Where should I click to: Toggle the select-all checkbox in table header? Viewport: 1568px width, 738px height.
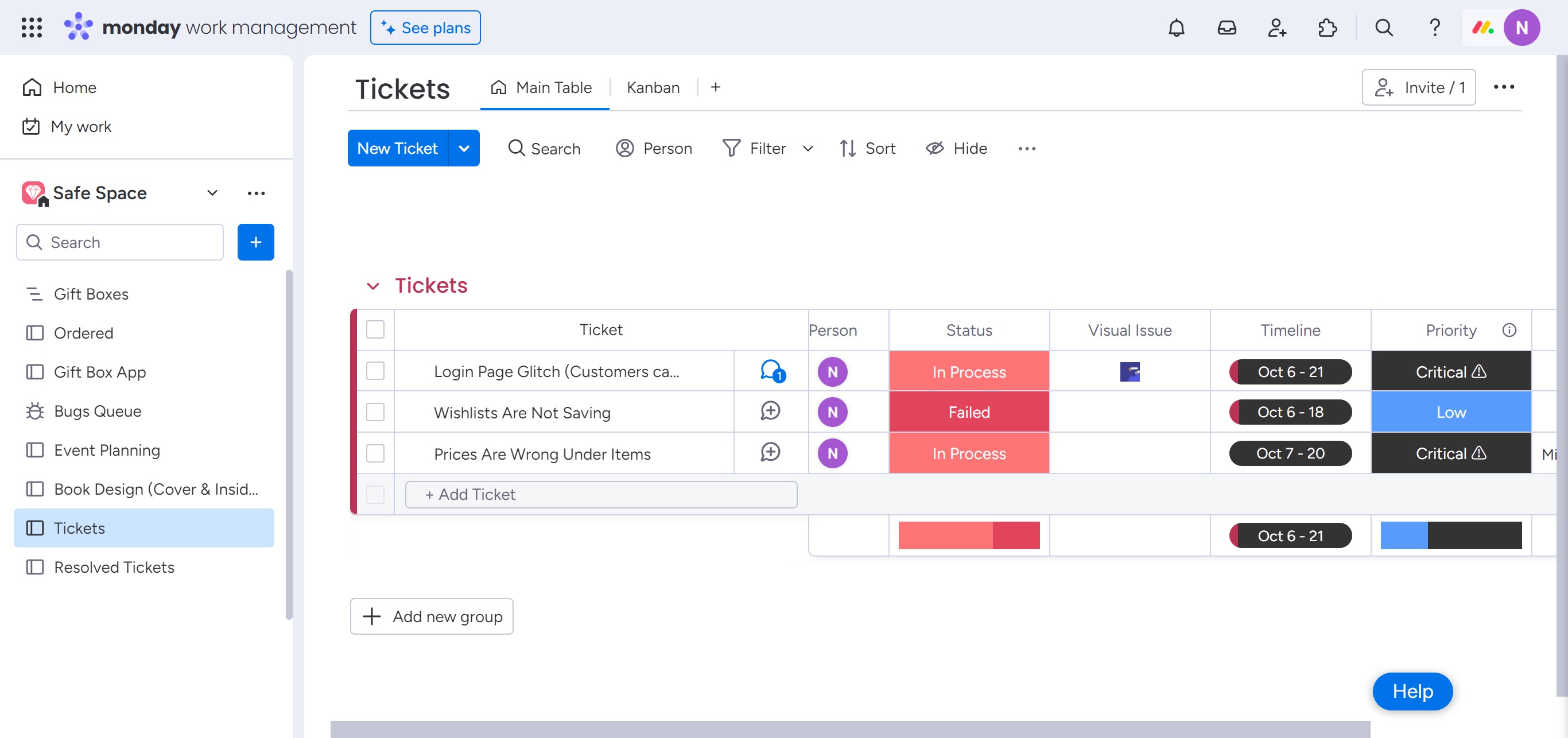(375, 329)
